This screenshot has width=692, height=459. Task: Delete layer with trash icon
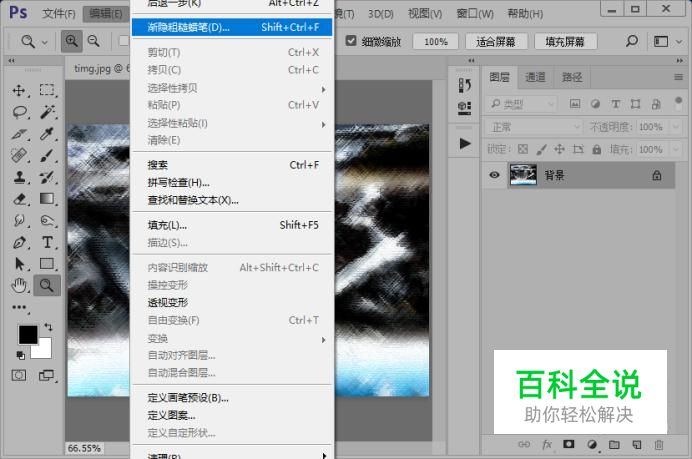click(658, 445)
